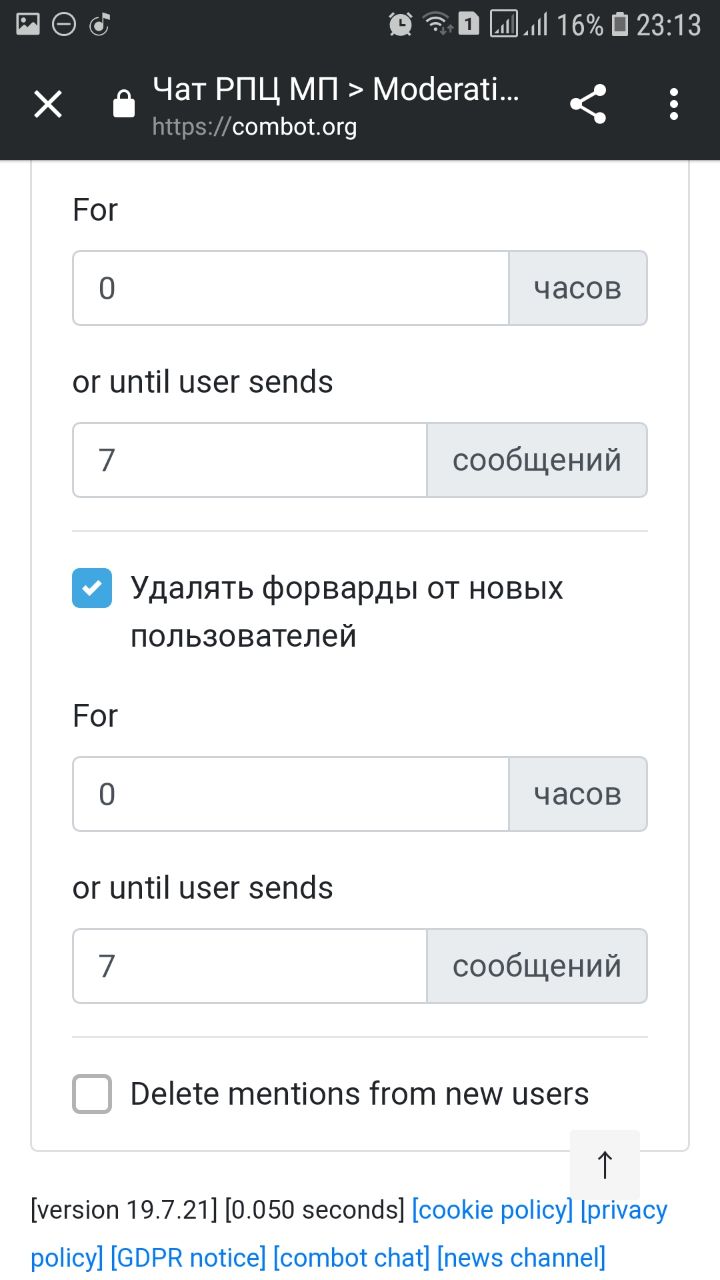The image size is (720, 1280).
Task: Tap the scroll-to-top arrow button
Action: click(x=604, y=1165)
